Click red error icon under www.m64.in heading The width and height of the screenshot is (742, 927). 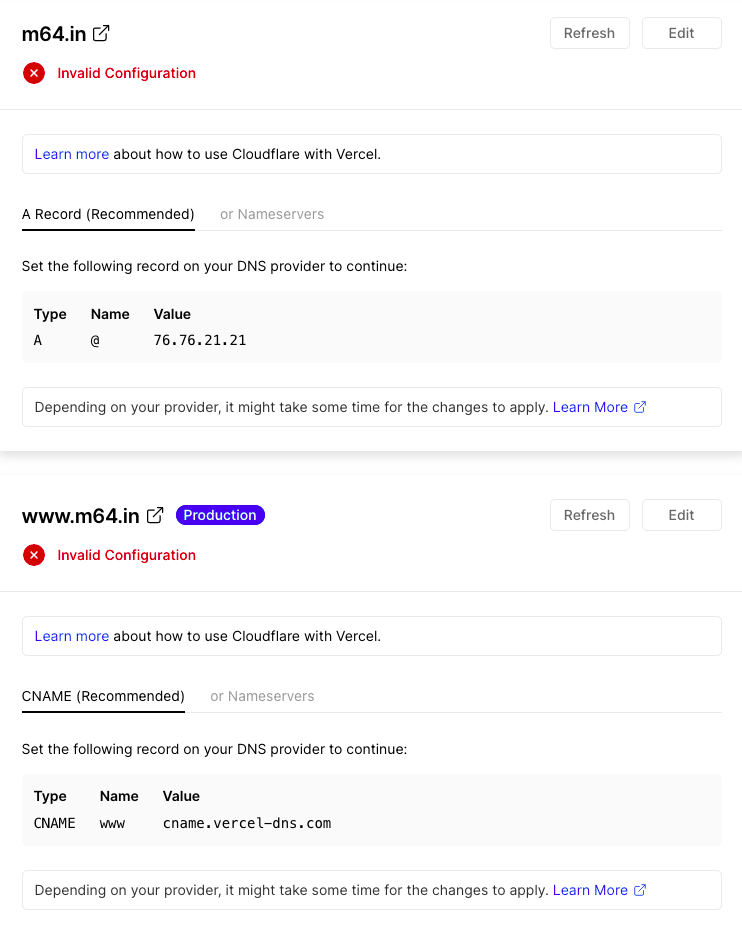(x=34, y=555)
